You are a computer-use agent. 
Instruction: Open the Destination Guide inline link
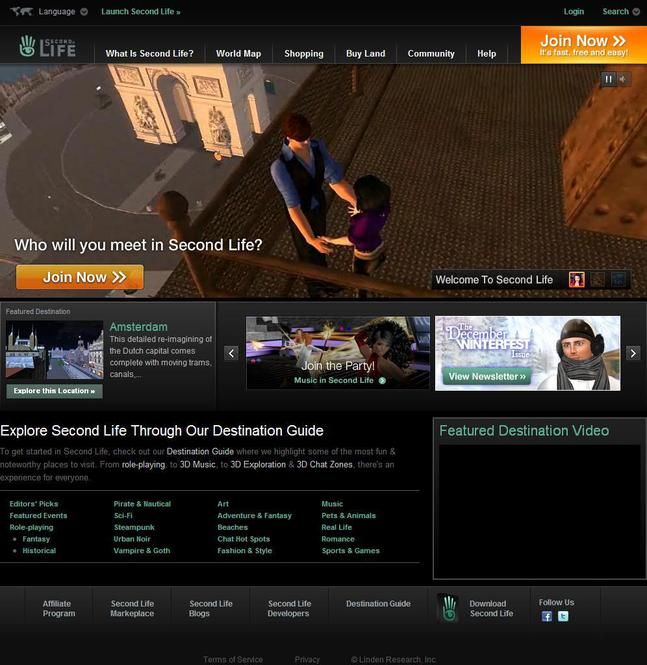[200, 452]
